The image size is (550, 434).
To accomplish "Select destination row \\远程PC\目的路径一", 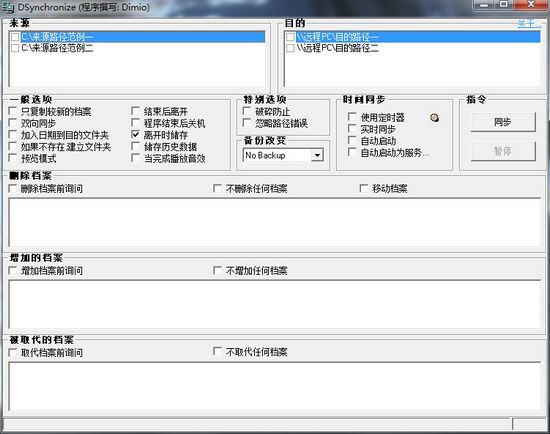I will [417, 37].
